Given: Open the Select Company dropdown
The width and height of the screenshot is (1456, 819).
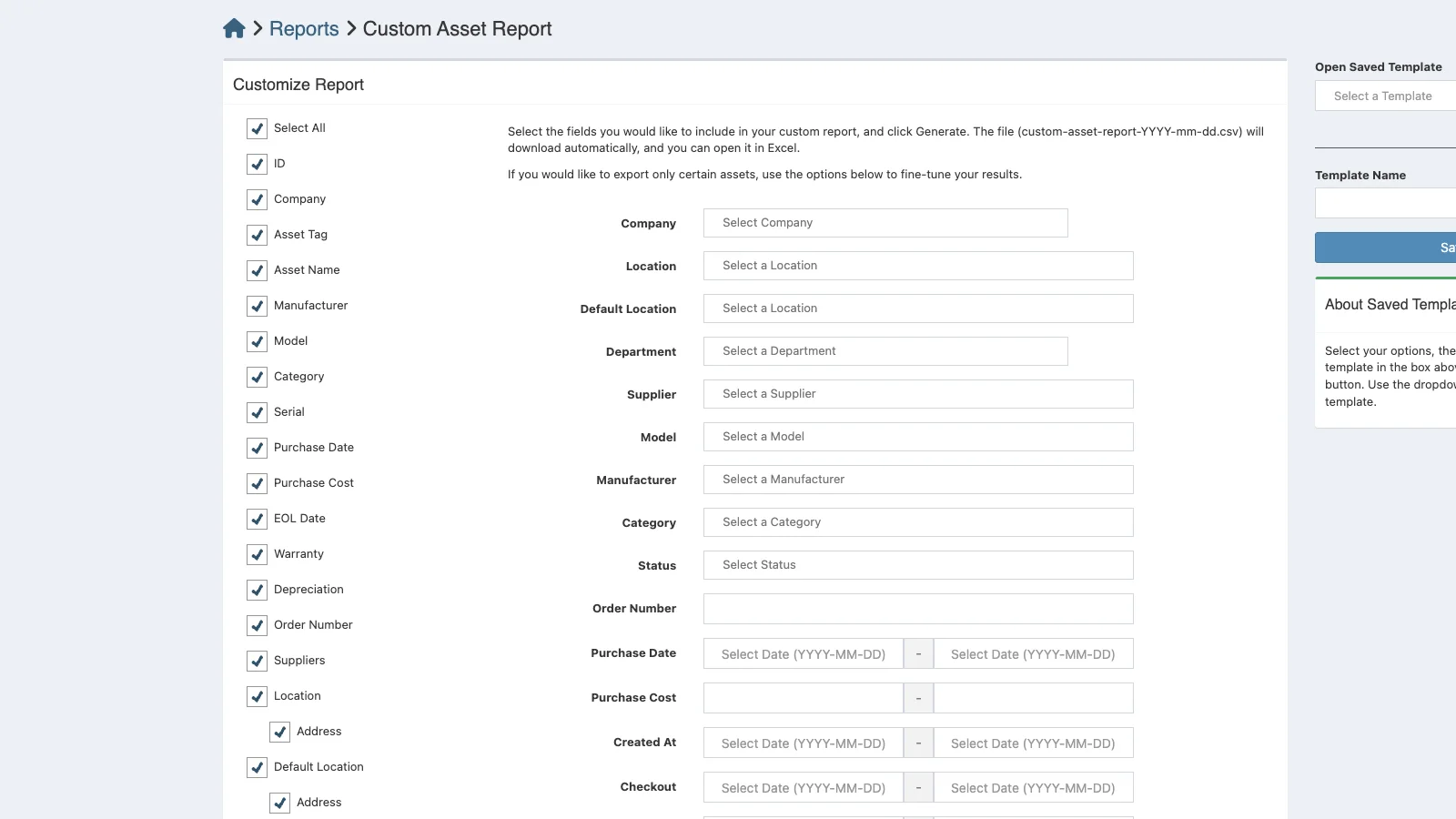Looking at the screenshot, I should click(885, 223).
